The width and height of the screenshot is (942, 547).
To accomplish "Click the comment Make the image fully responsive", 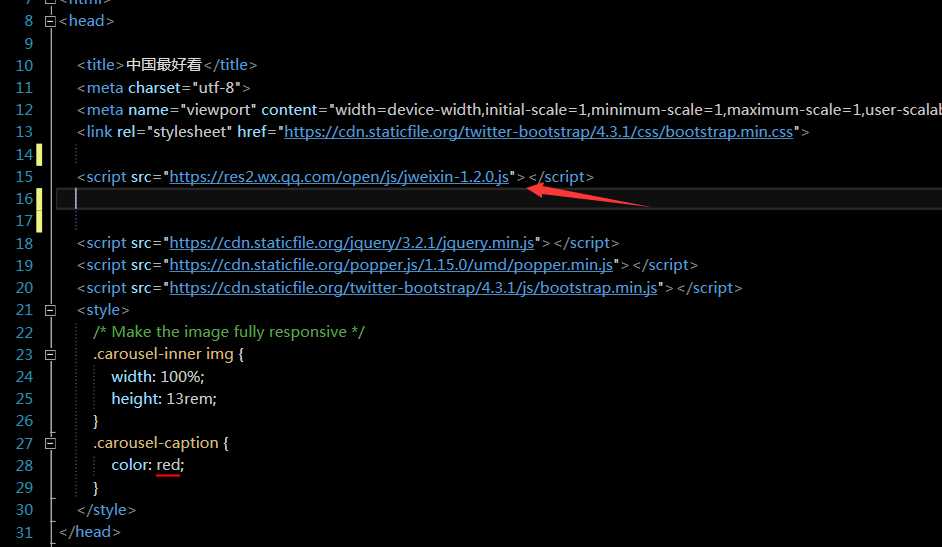I will tap(229, 332).
